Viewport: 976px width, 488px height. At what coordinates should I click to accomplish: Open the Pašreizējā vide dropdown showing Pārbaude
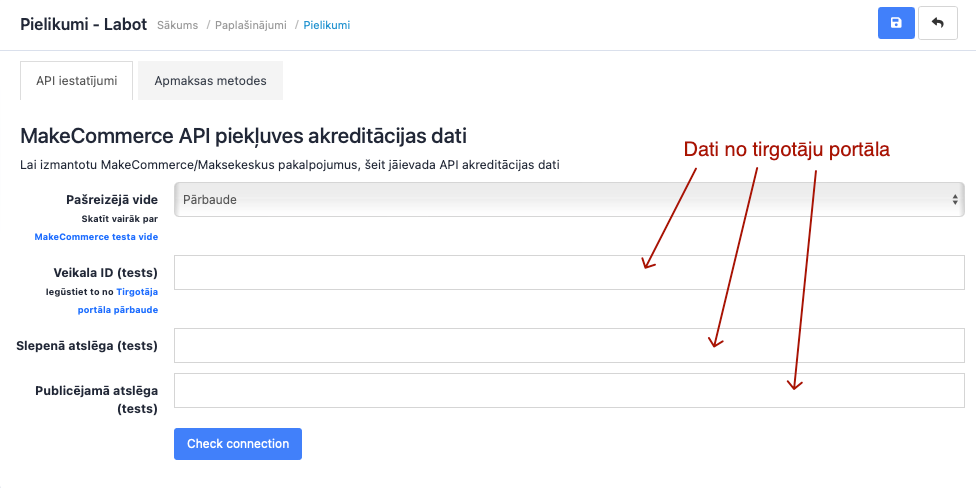click(568, 199)
